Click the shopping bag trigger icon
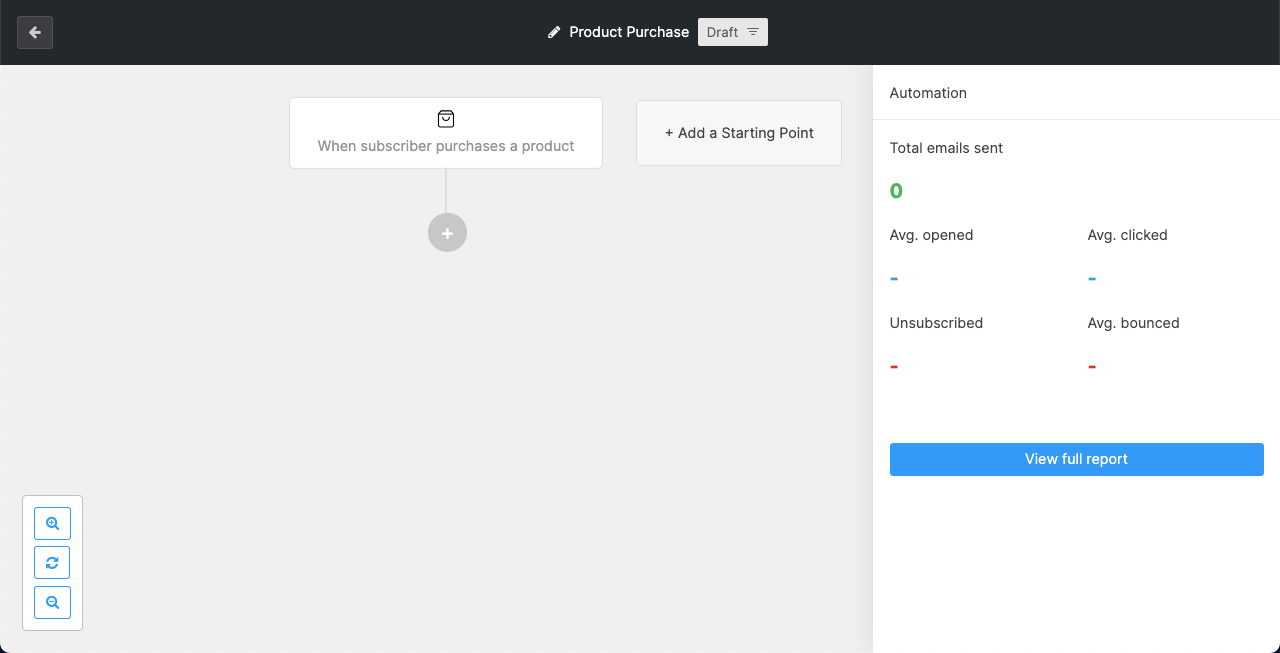The height and width of the screenshot is (653, 1280). (446, 119)
